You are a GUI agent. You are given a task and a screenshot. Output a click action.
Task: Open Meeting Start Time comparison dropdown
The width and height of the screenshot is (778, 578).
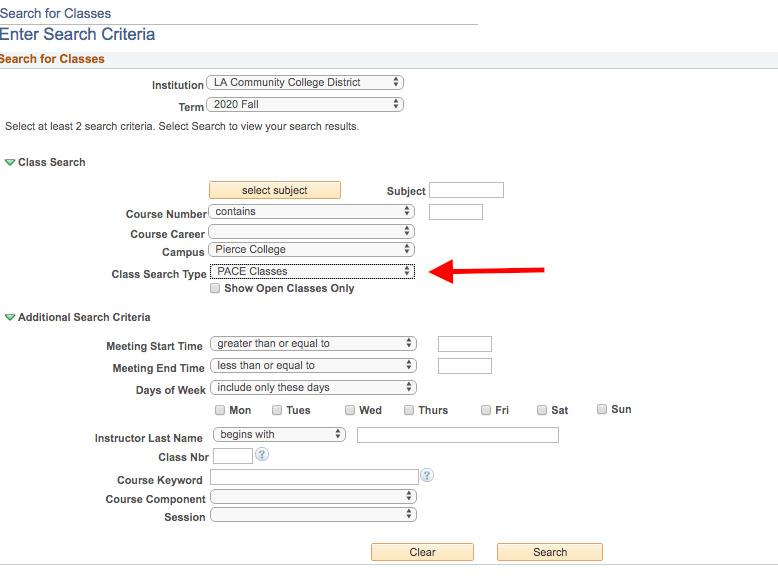(x=314, y=343)
